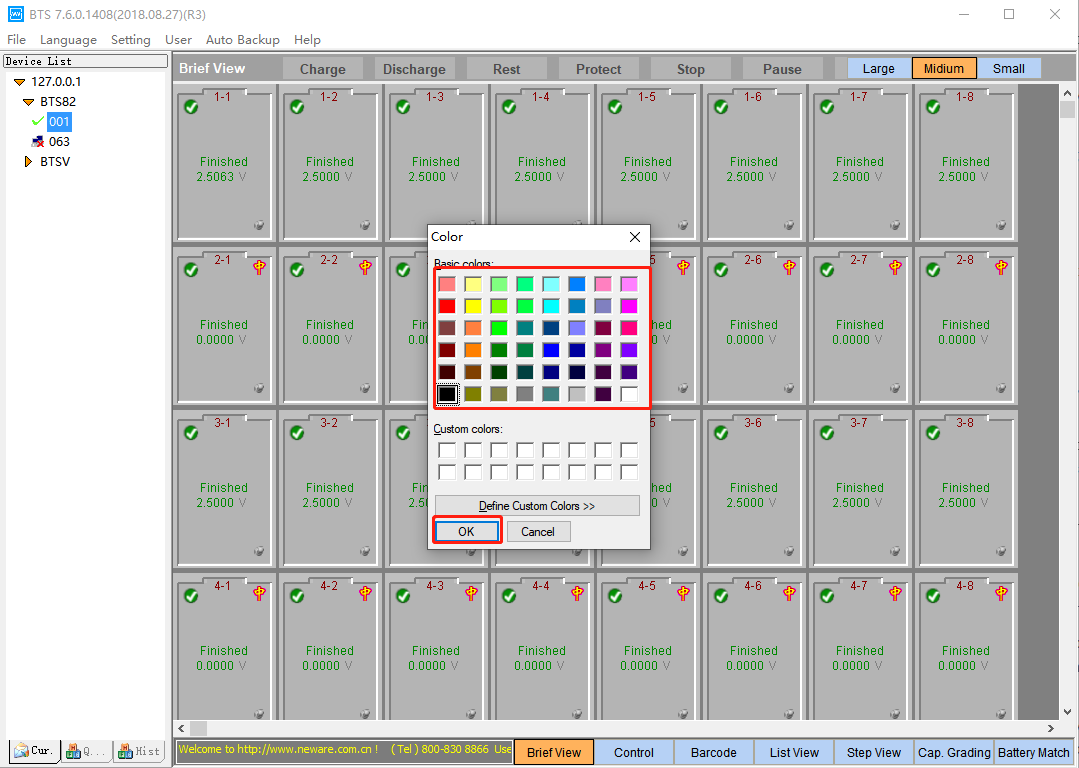Viewport: 1079px width, 768px height.
Task: Click the red warning icon on channel 4-8
Action: click(1001, 593)
